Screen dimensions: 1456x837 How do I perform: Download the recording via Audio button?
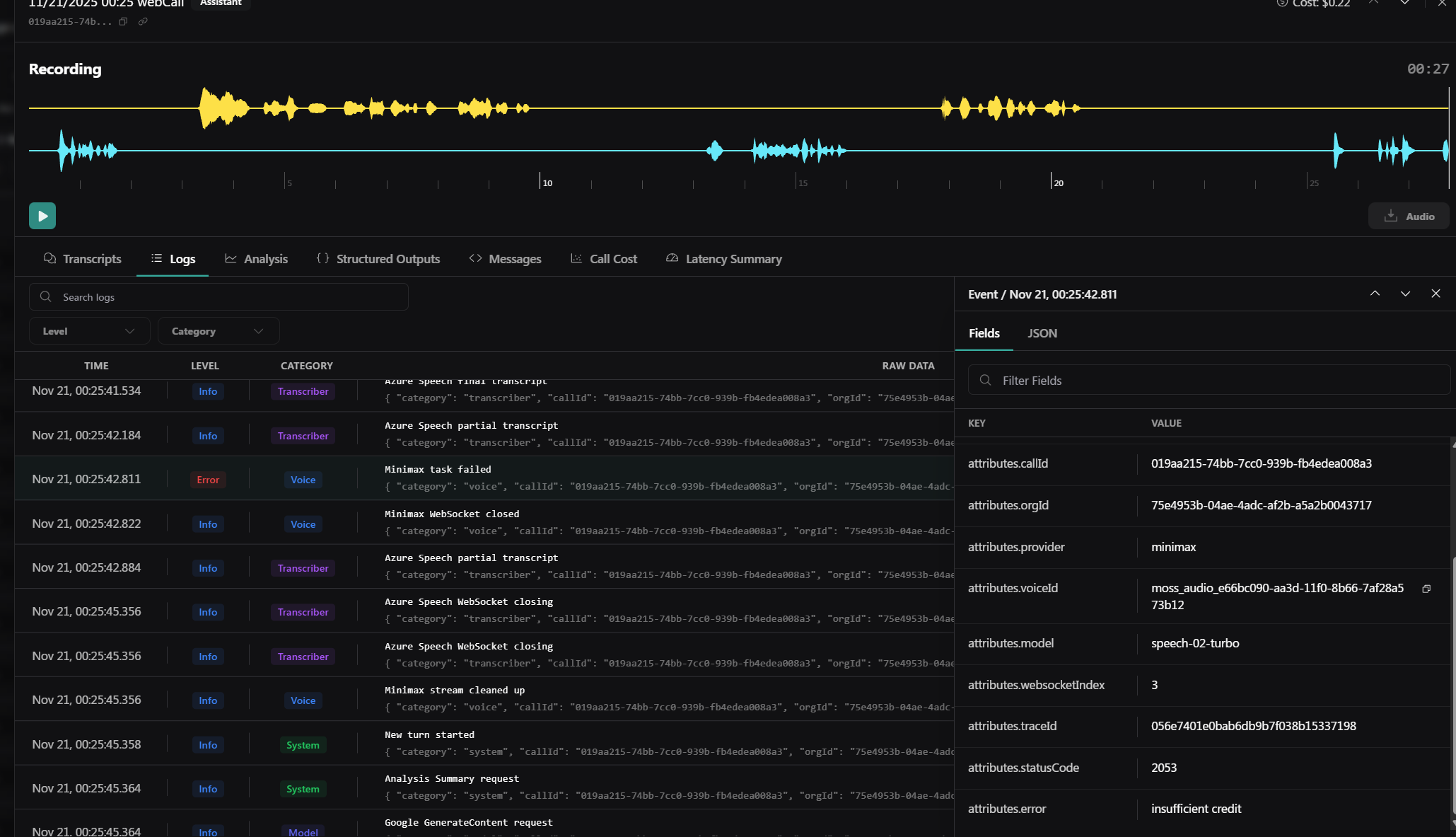point(1409,217)
